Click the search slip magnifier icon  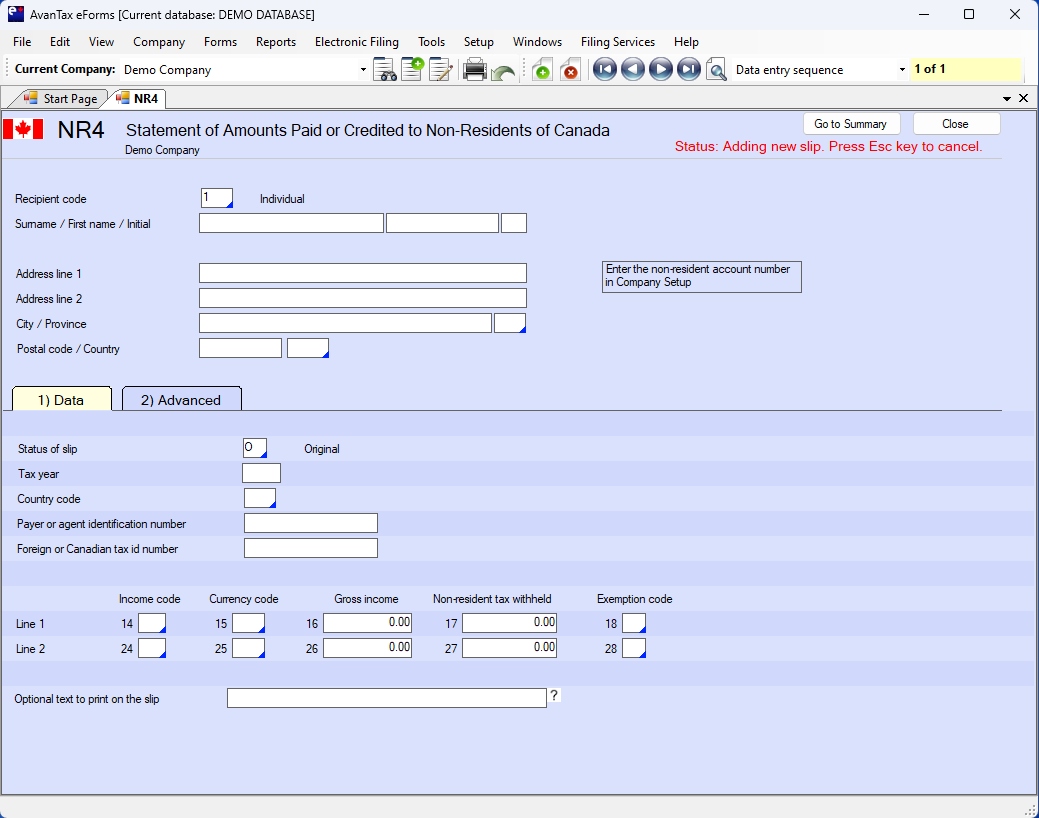716,70
